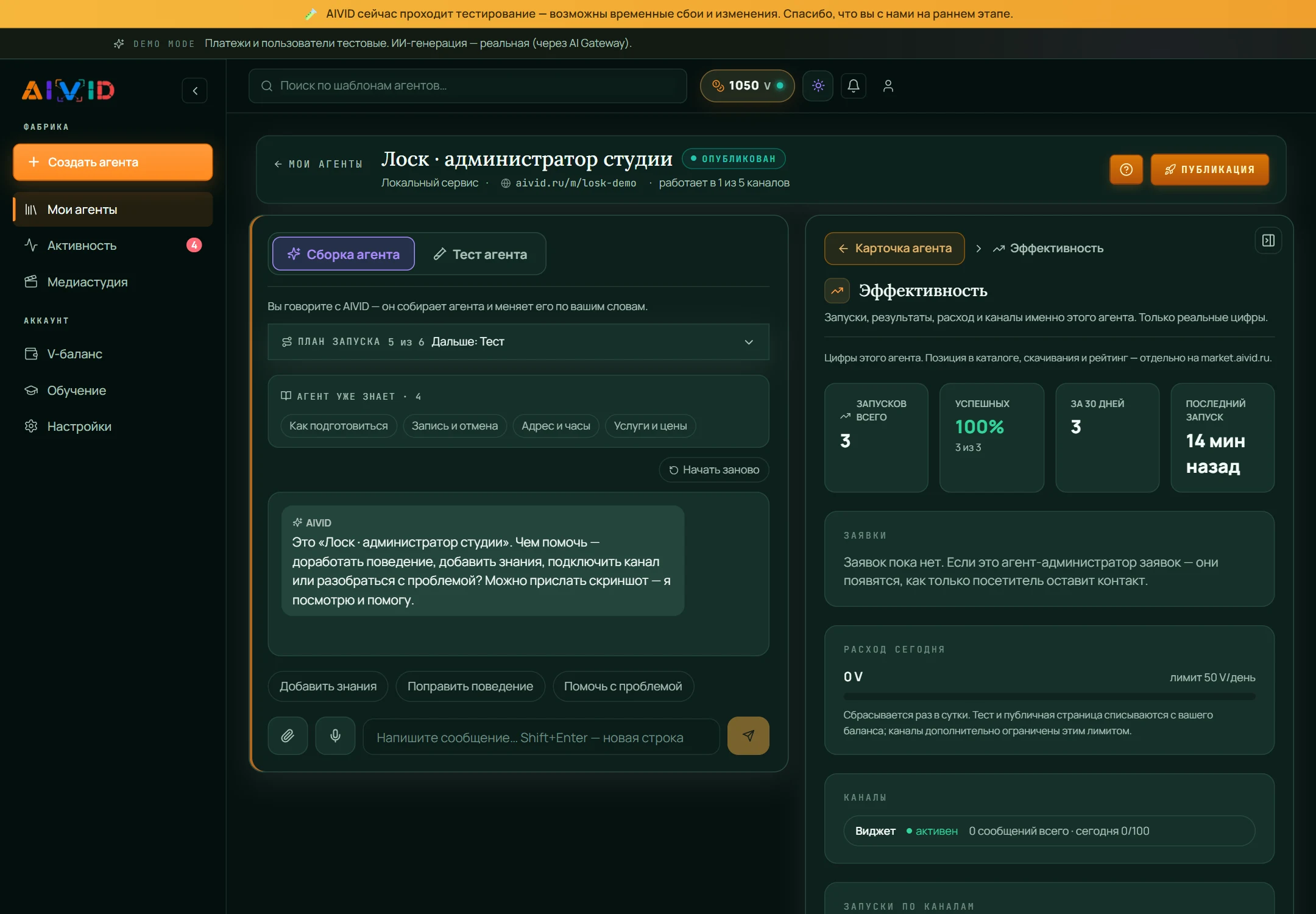Screen dimensions: 1316x914
Task: Toggle light/dark theme sun icon
Action: tap(818, 86)
